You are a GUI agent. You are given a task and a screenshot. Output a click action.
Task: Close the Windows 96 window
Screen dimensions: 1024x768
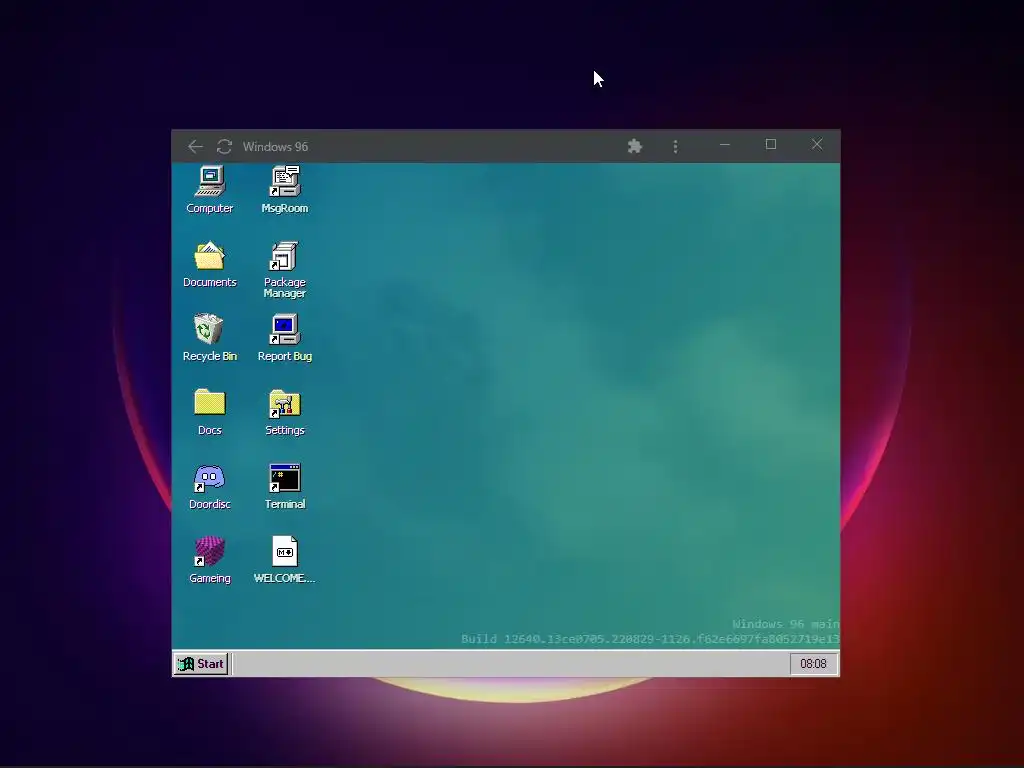pyautogui.click(x=817, y=144)
